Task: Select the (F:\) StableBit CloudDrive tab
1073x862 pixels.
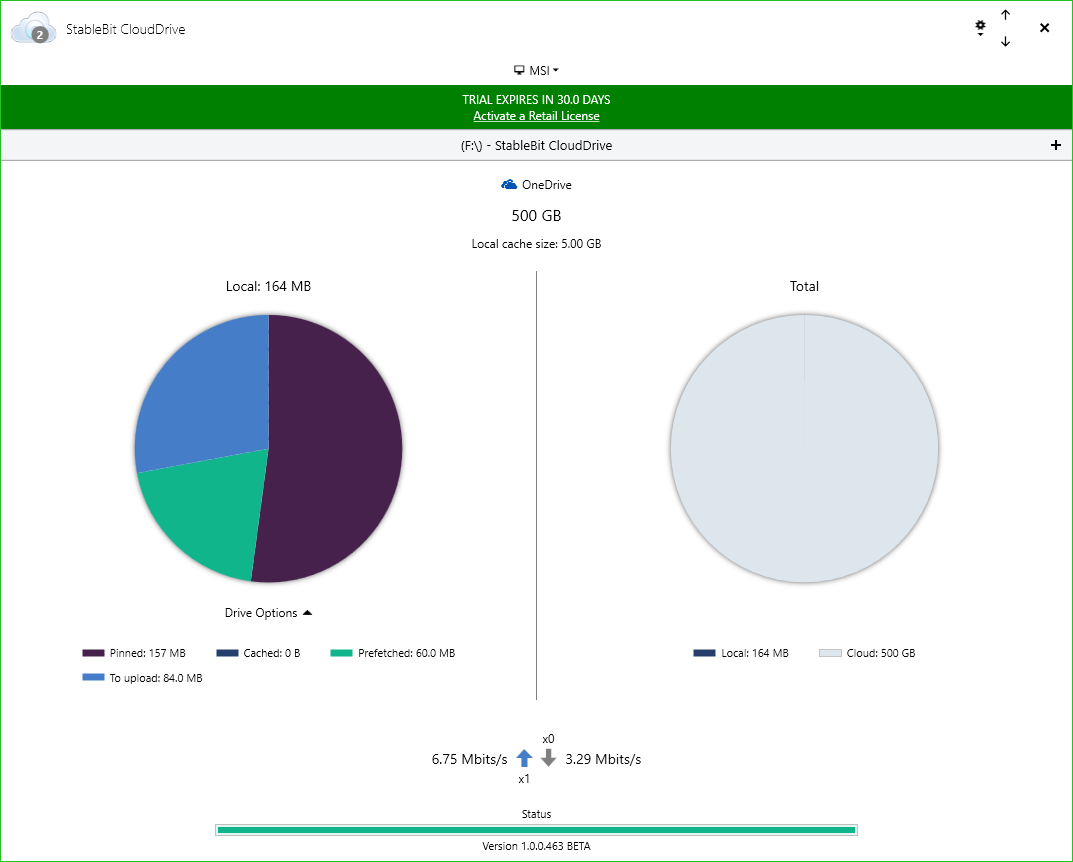Action: pyautogui.click(x=536, y=145)
